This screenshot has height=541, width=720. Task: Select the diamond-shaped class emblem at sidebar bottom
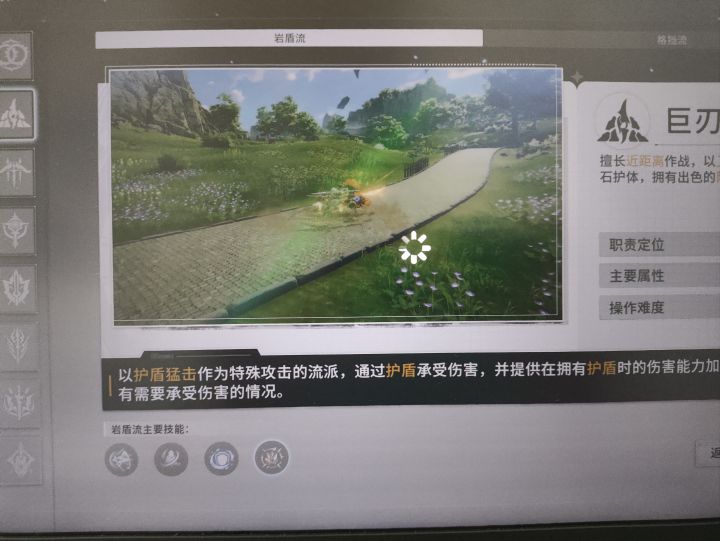21,460
